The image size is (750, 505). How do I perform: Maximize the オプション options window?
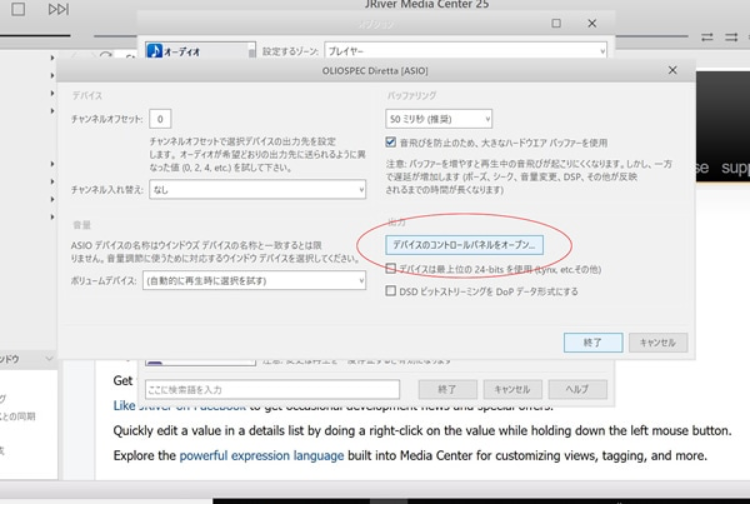556,23
